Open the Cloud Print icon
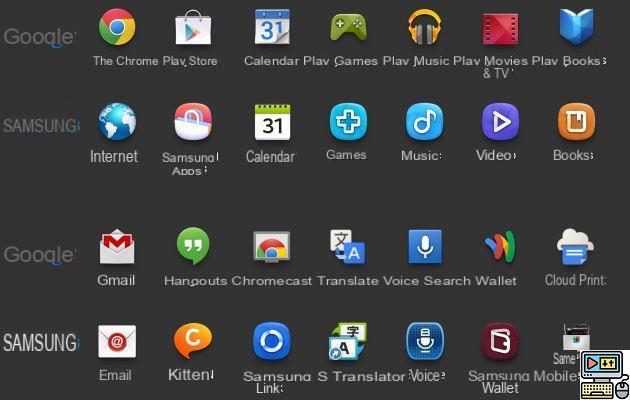This screenshot has height=400, width=630. (575, 247)
